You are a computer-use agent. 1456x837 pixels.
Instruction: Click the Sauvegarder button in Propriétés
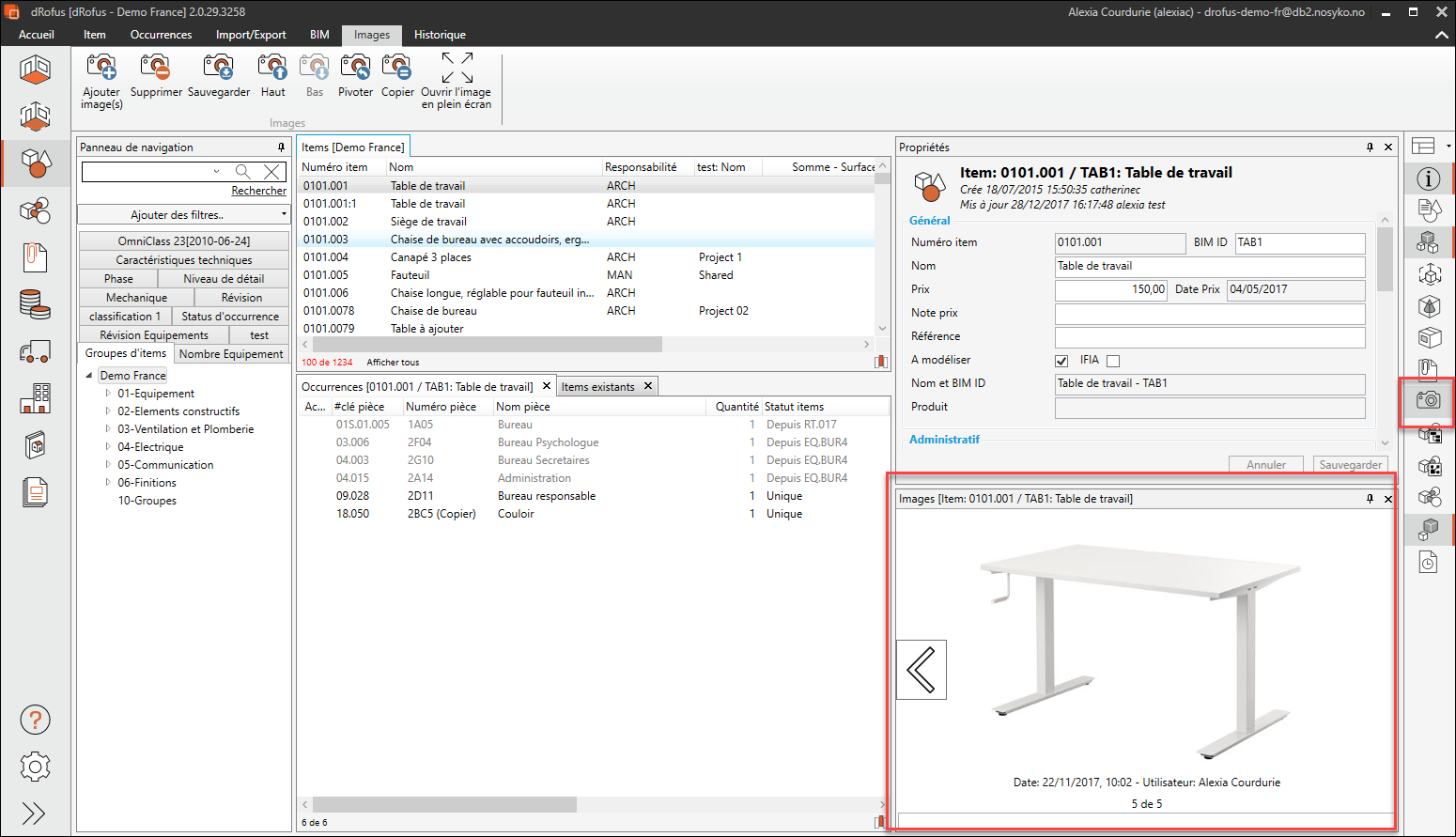click(1350, 465)
